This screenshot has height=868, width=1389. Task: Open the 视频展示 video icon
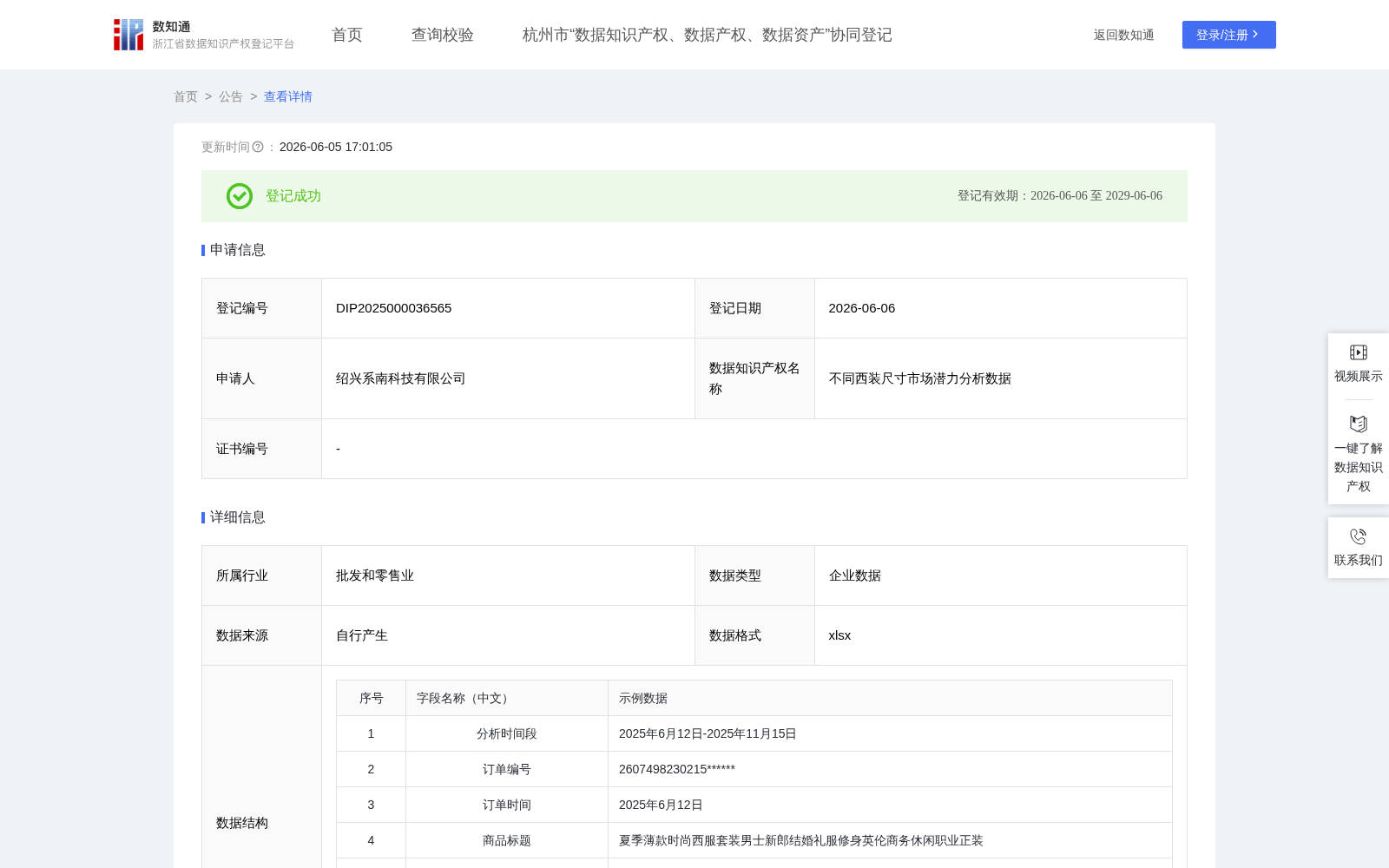1359,352
